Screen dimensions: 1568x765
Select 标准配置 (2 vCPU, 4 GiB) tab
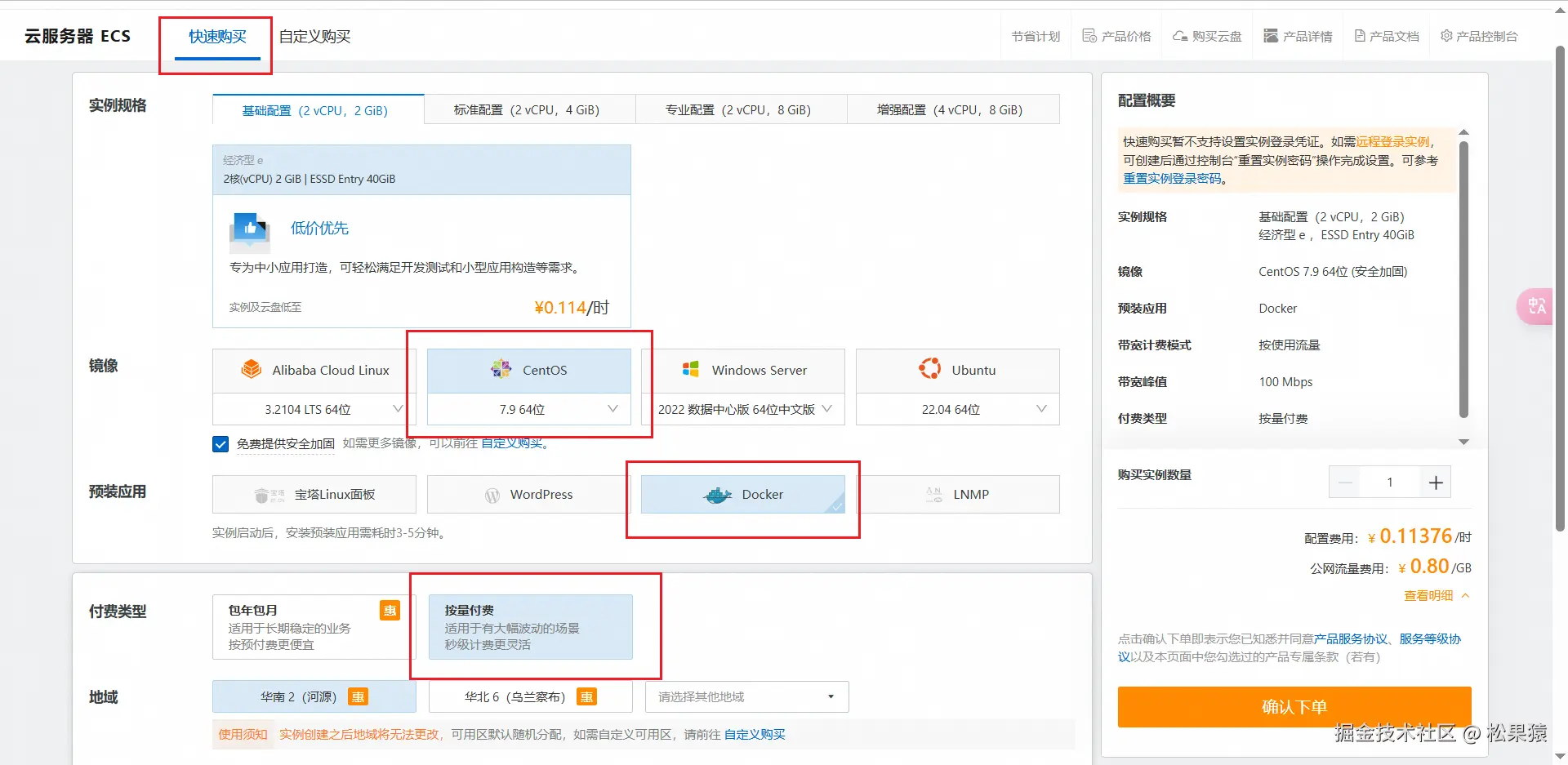click(x=530, y=109)
